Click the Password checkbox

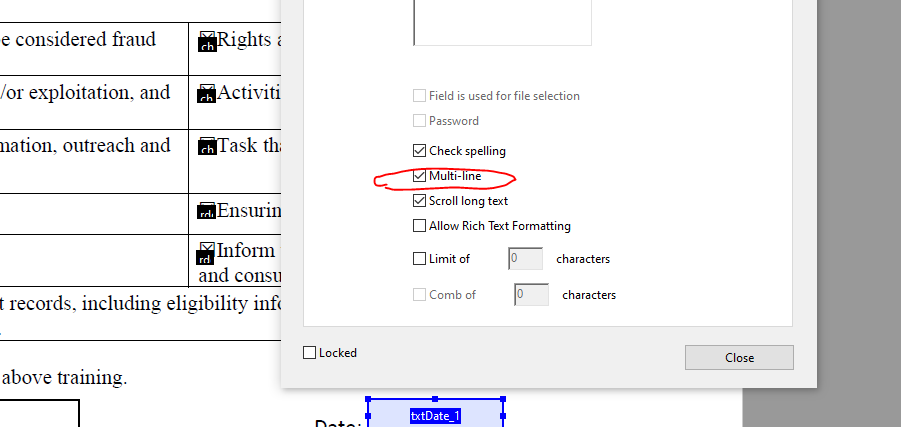point(419,121)
